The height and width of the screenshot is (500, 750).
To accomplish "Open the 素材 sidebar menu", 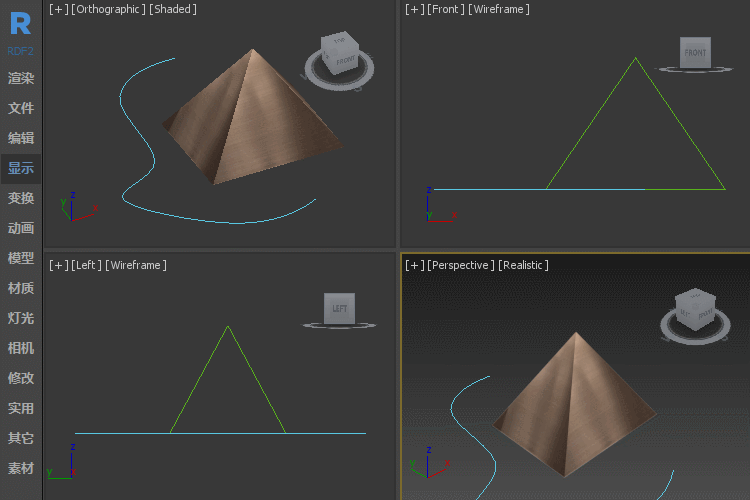I will (x=21, y=468).
